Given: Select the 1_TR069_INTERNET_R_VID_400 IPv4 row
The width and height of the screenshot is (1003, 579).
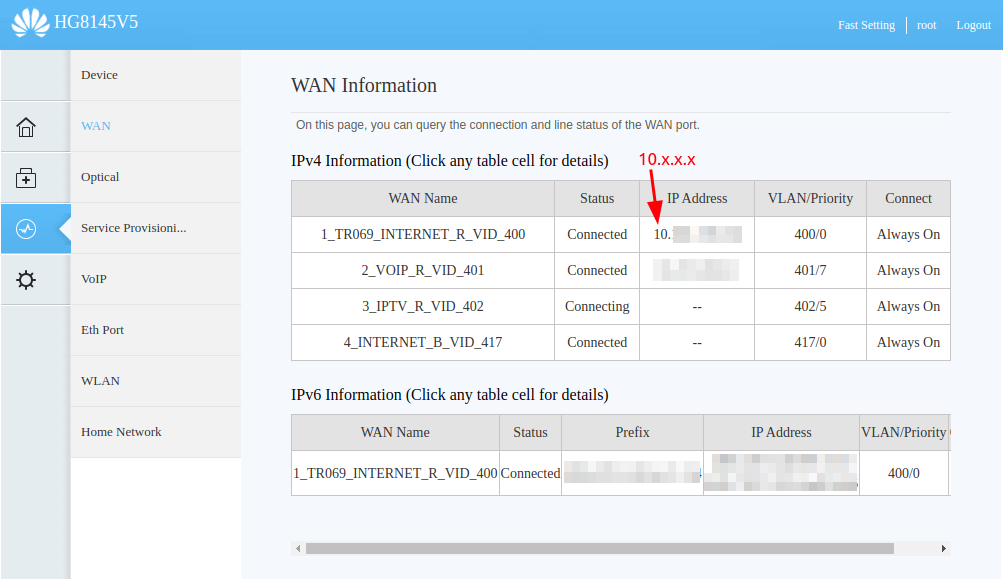Looking at the screenshot, I should point(422,235).
